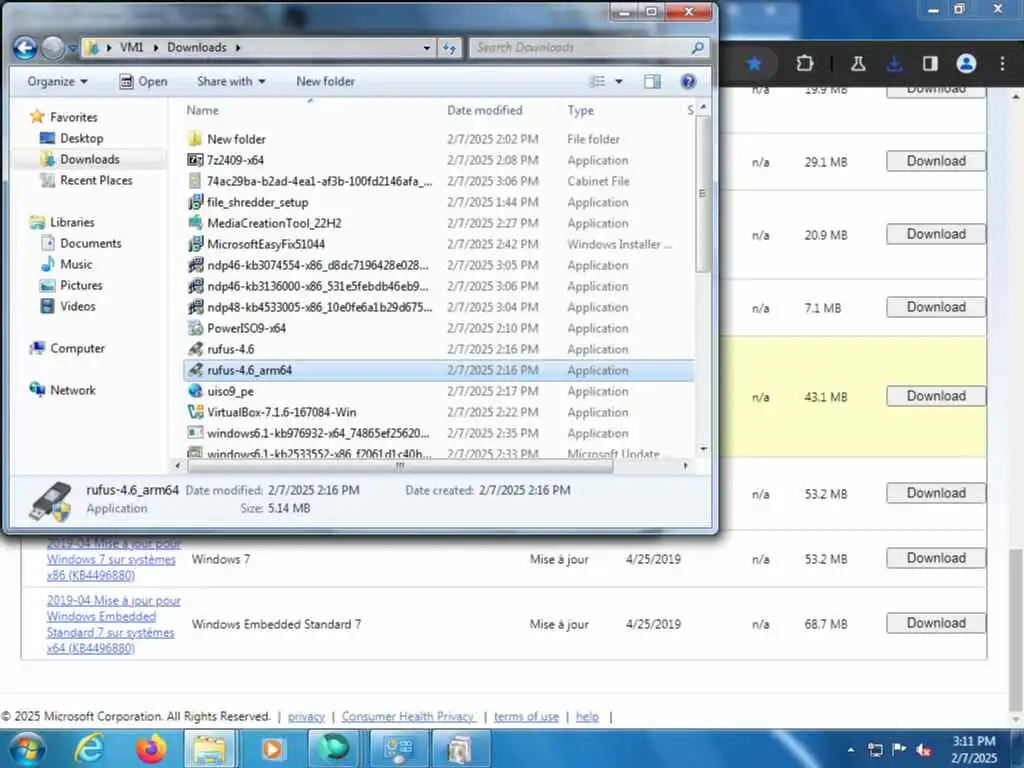Click Download button in 43.1 MB row

coord(935,396)
